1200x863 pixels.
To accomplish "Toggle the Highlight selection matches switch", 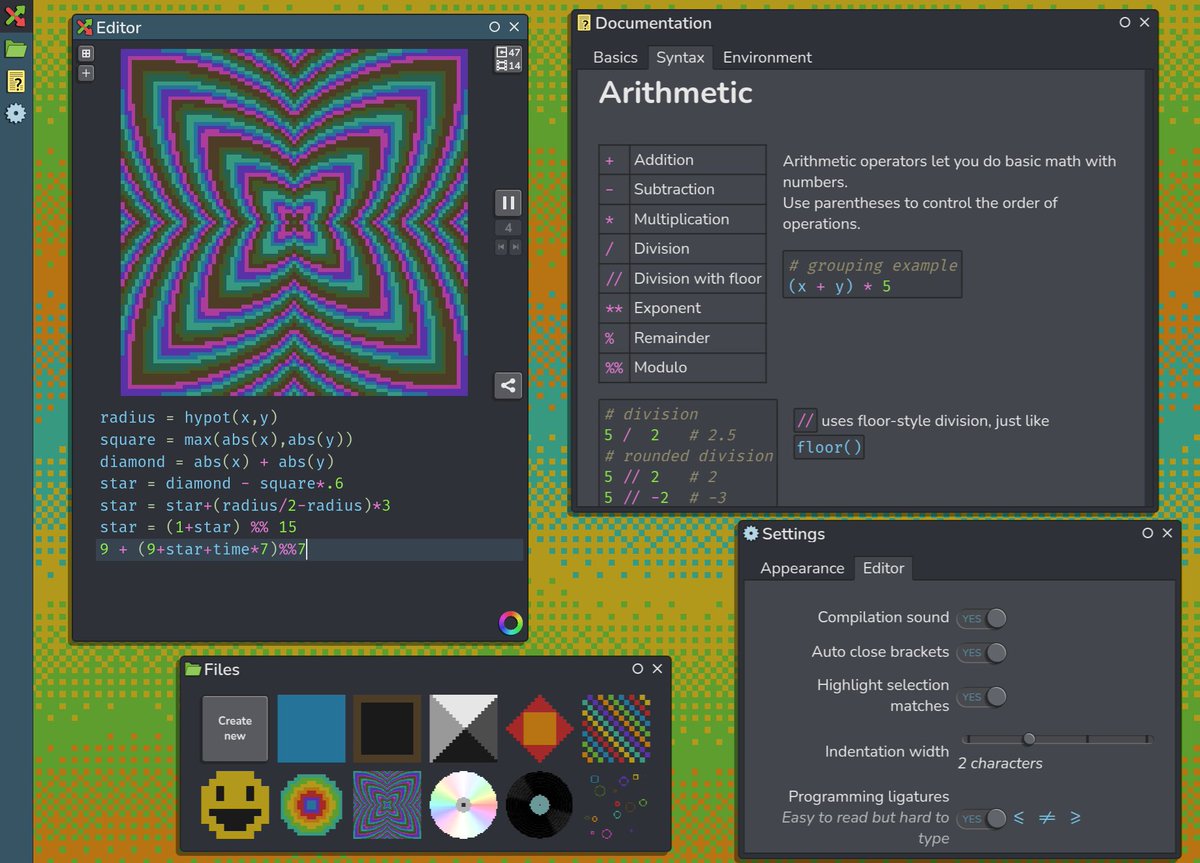I will [x=982, y=696].
